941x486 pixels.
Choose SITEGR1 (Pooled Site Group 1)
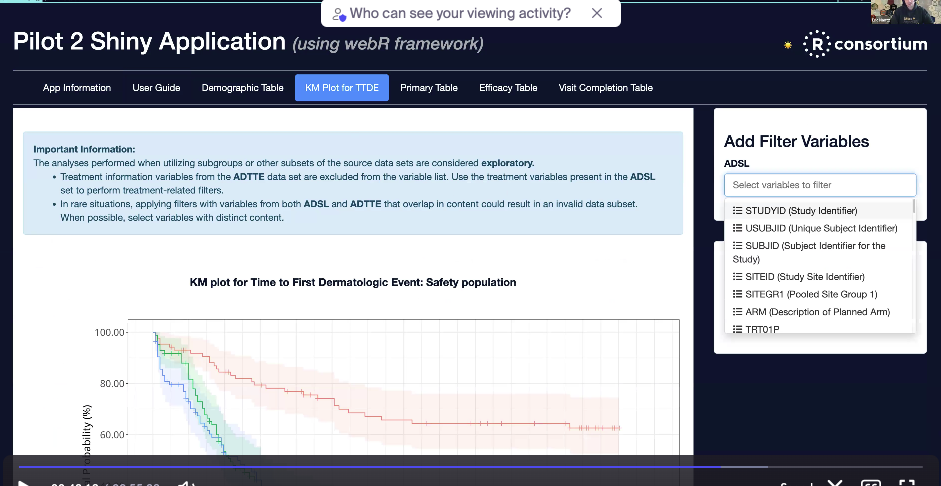(810, 294)
